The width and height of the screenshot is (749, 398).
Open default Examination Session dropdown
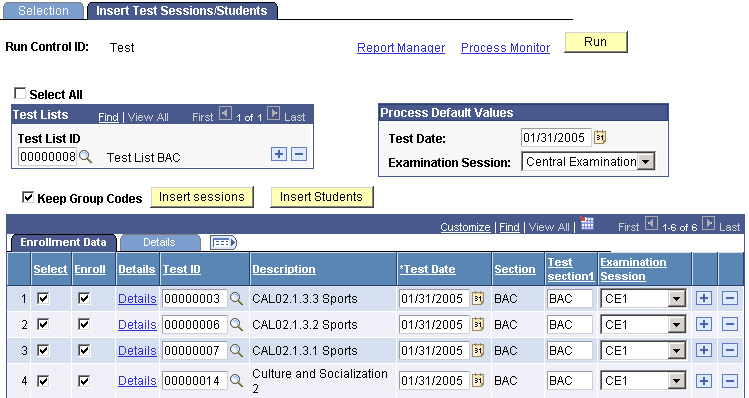click(645, 161)
